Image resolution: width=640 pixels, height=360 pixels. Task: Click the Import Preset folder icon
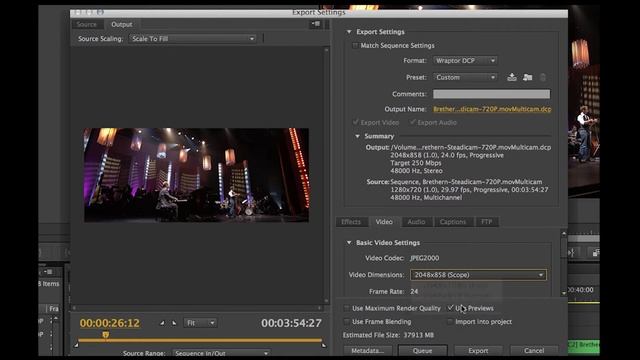(527, 77)
